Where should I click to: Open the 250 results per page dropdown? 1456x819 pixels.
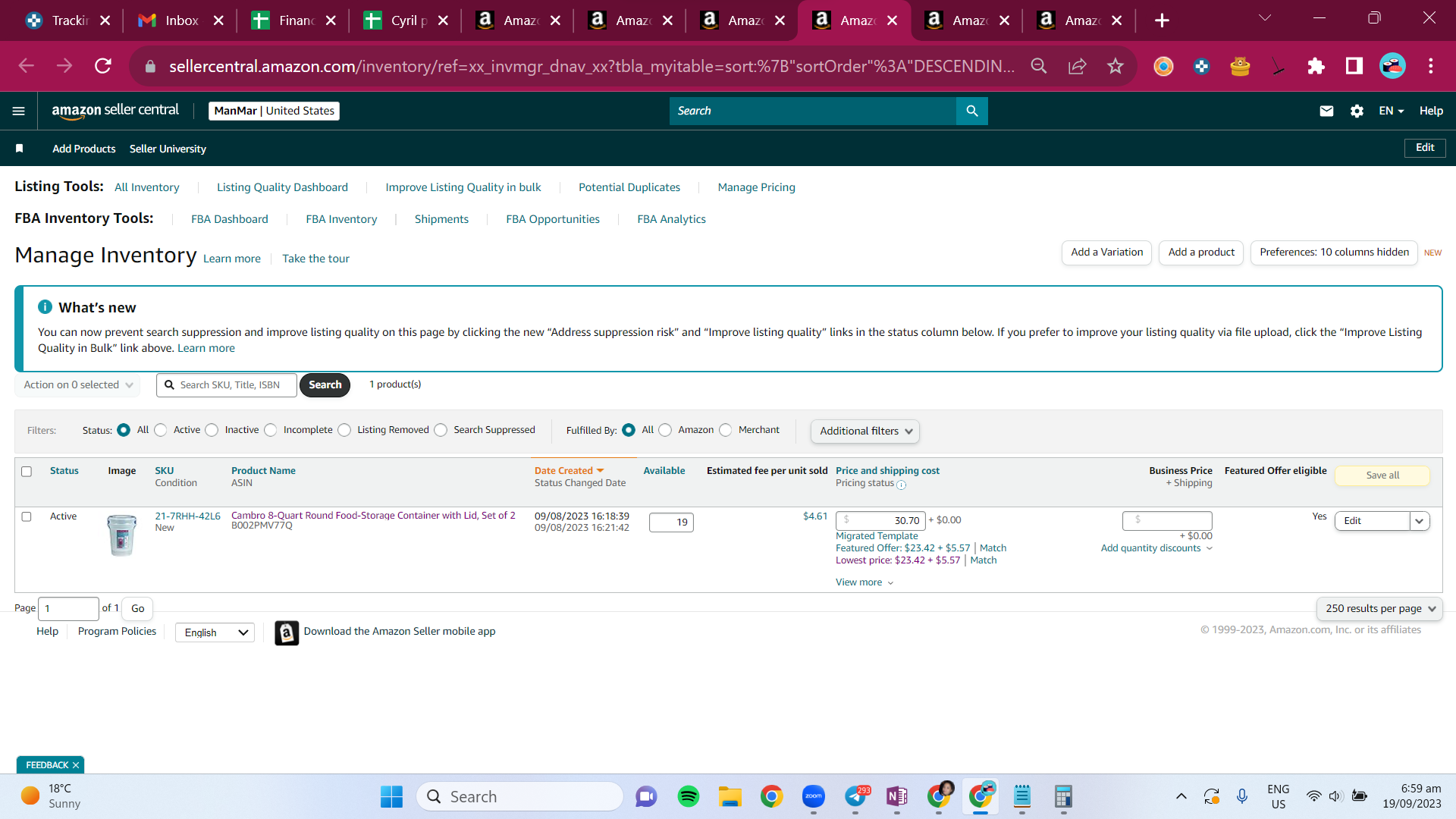[1379, 608]
